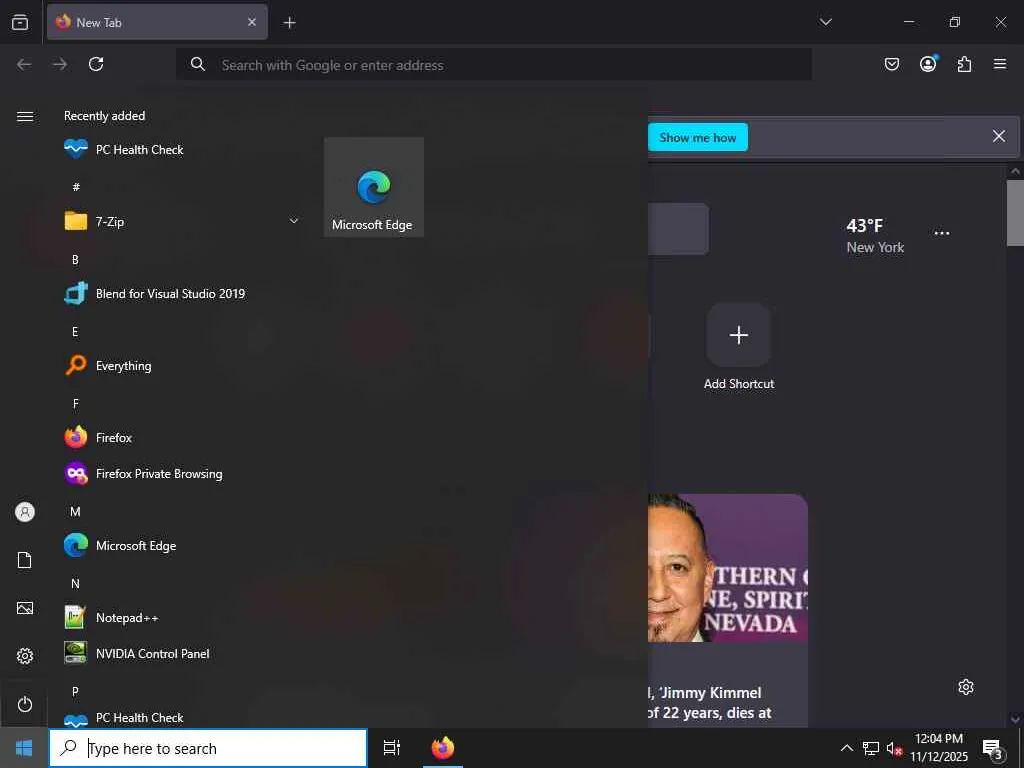Open Task View on the taskbar
Viewport: 1024px width, 768px height.
click(x=391, y=748)
